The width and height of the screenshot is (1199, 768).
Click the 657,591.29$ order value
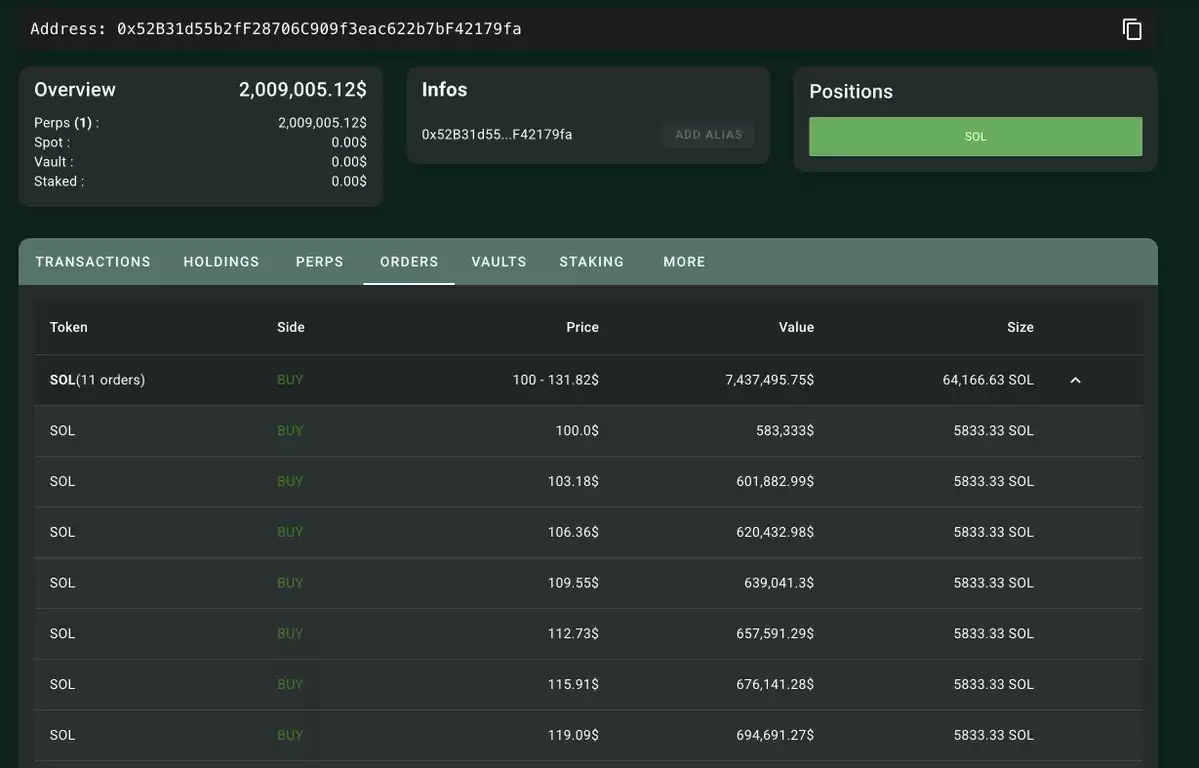775,633
